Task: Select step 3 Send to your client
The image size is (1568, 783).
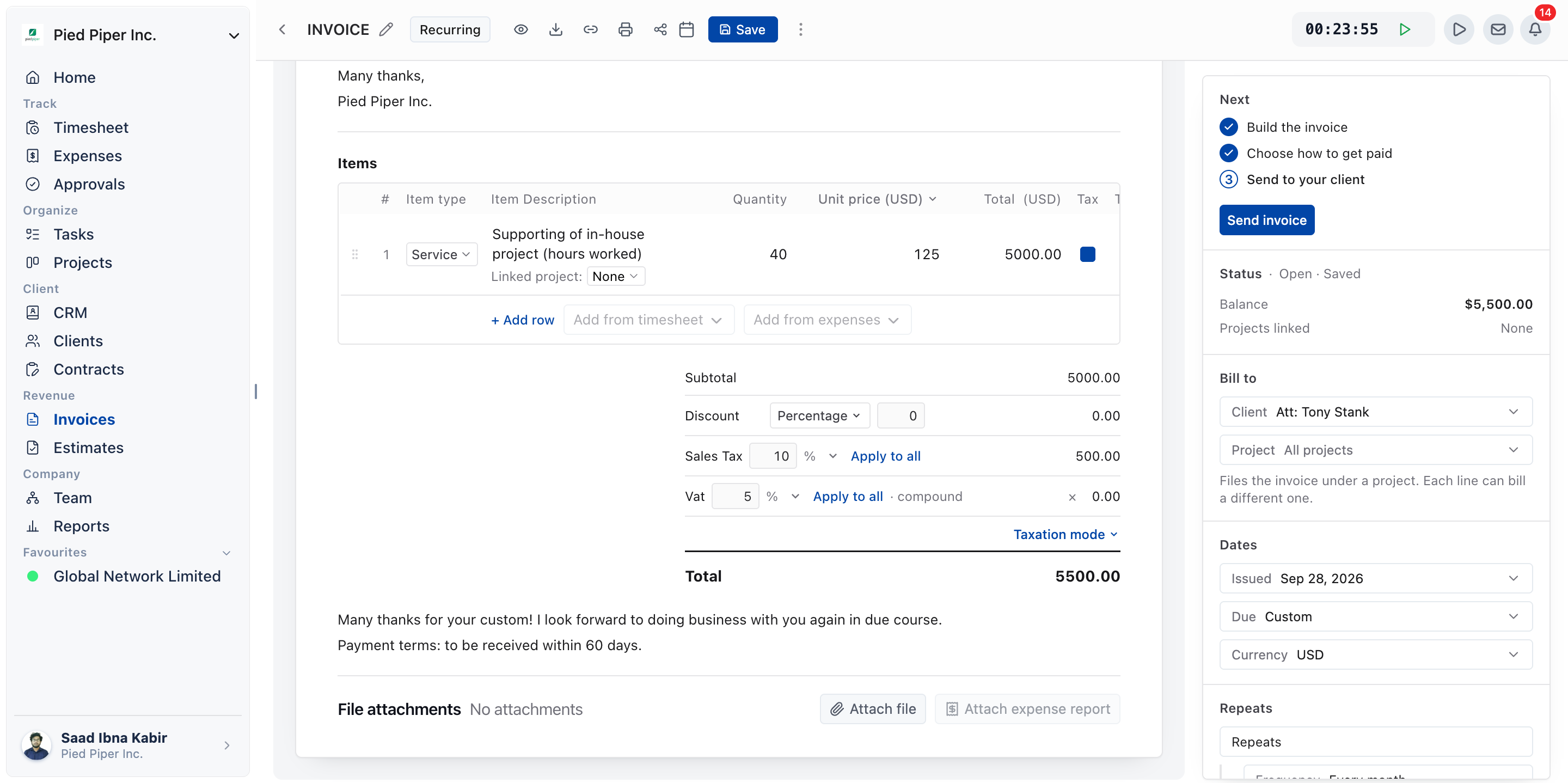Action: point(1293,179)
